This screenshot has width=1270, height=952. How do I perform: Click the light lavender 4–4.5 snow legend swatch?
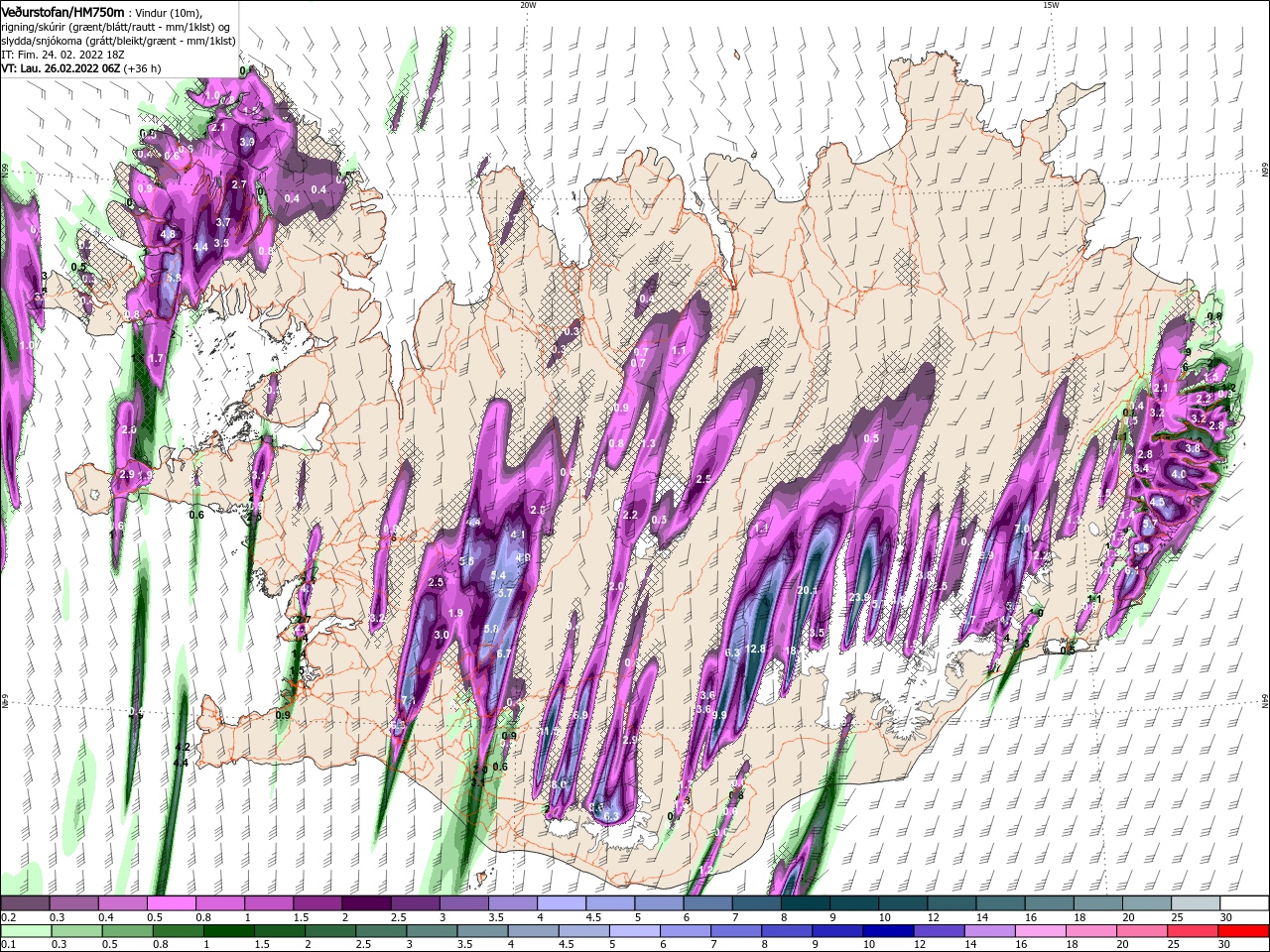(562, 903)
